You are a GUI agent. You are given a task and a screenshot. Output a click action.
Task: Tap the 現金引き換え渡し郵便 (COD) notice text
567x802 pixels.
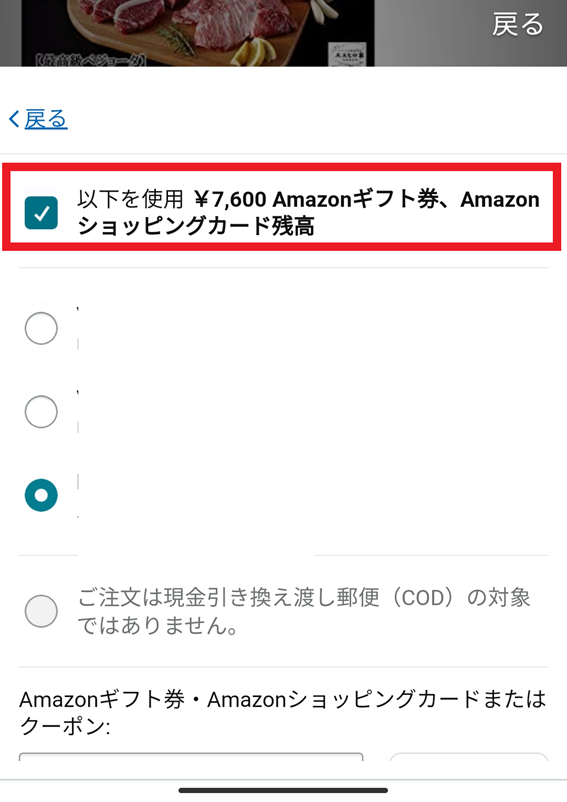point(304,611)
